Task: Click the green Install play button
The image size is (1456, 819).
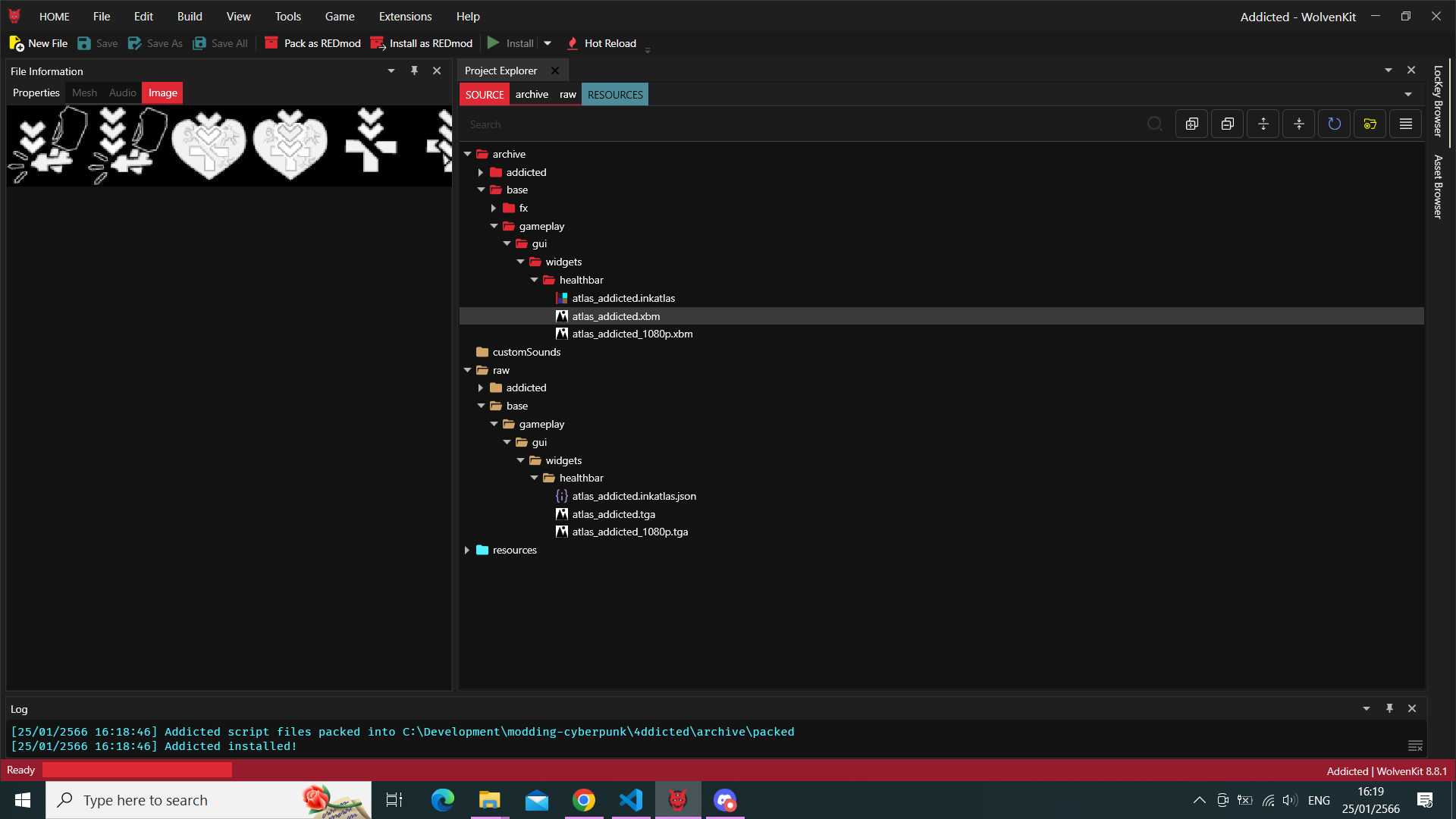Action: point(494,43)
